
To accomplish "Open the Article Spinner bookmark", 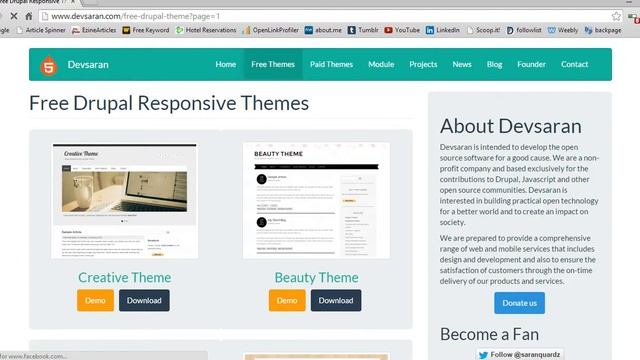I will coord(41,30).
